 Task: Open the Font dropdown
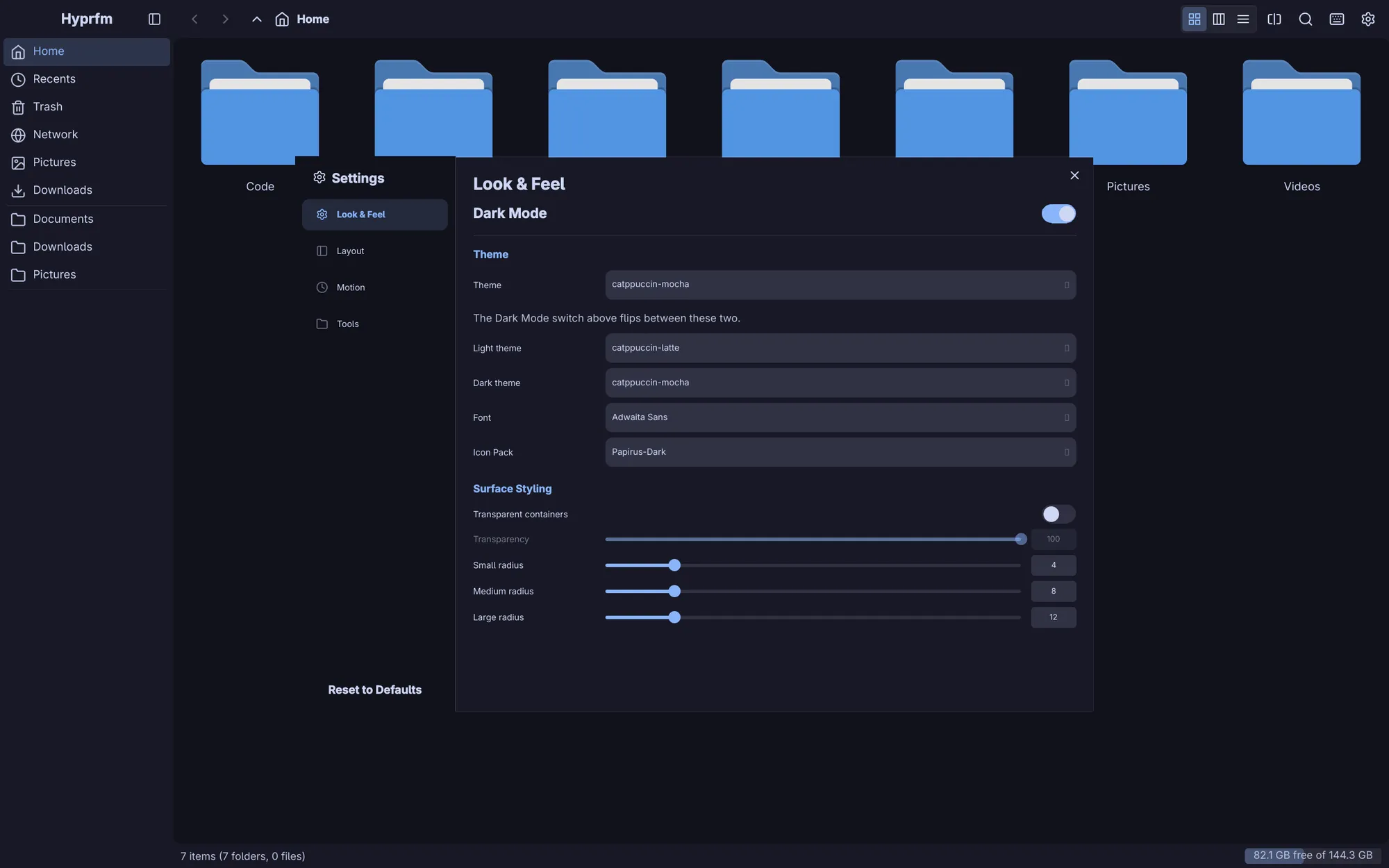(840, 418)
